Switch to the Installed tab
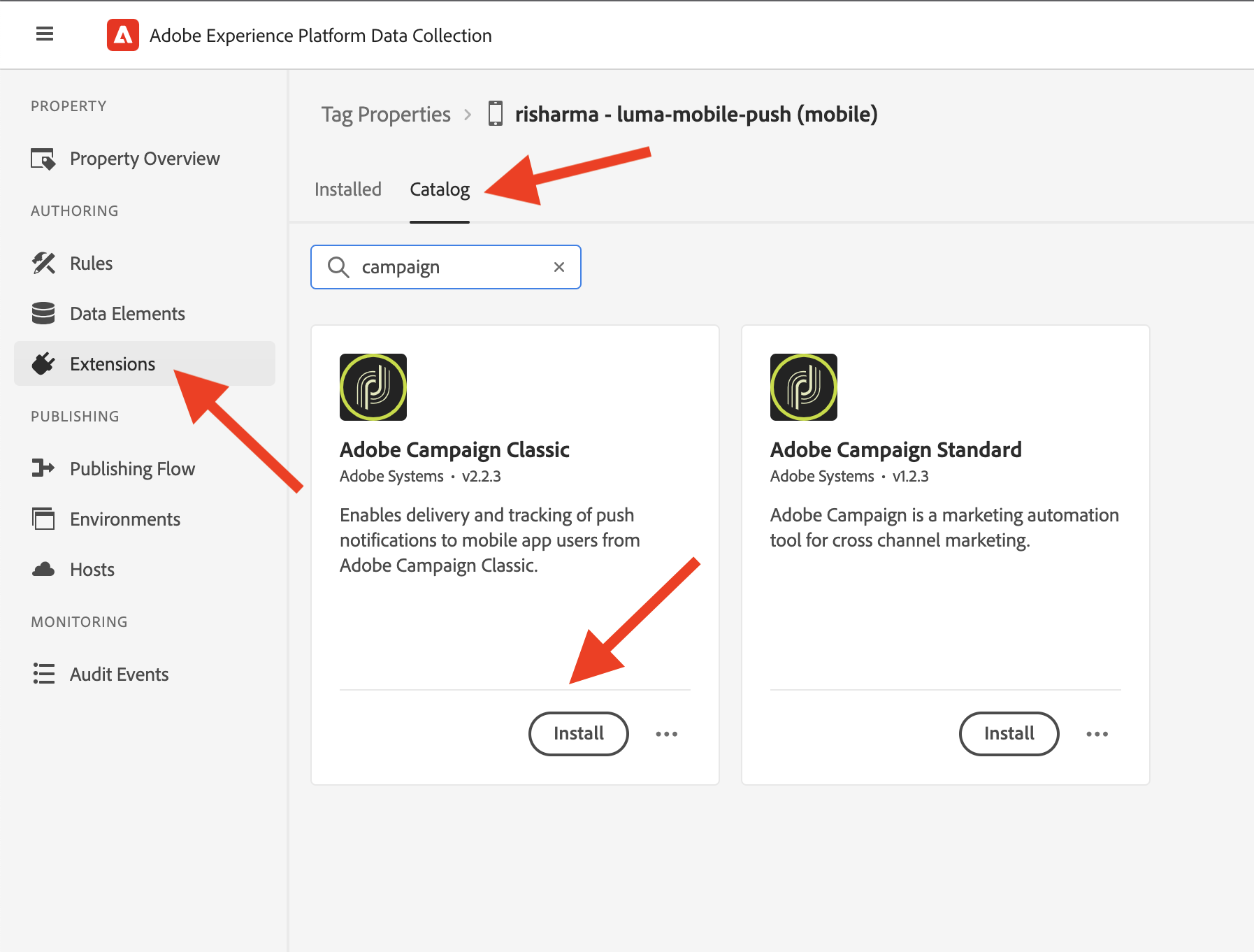The width and height of the screenshot is (1254, 952). point(348,189)
